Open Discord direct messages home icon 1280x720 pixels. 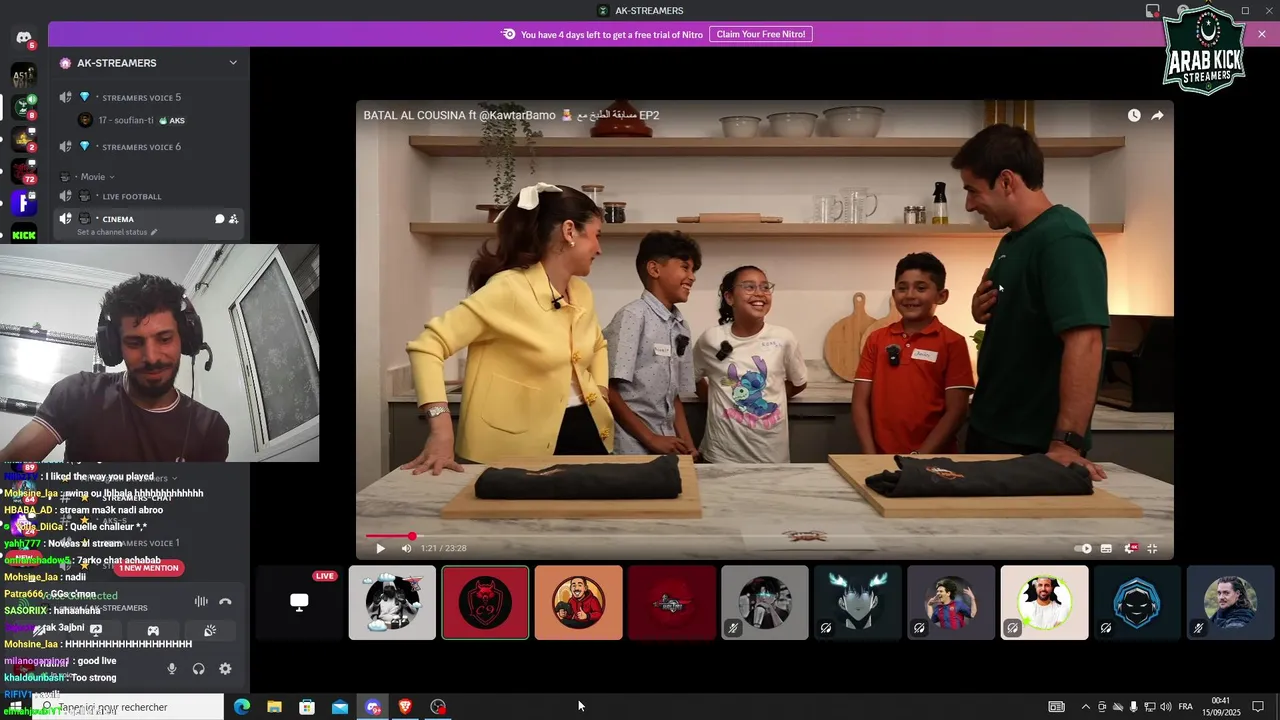click(x=24, y=38)
